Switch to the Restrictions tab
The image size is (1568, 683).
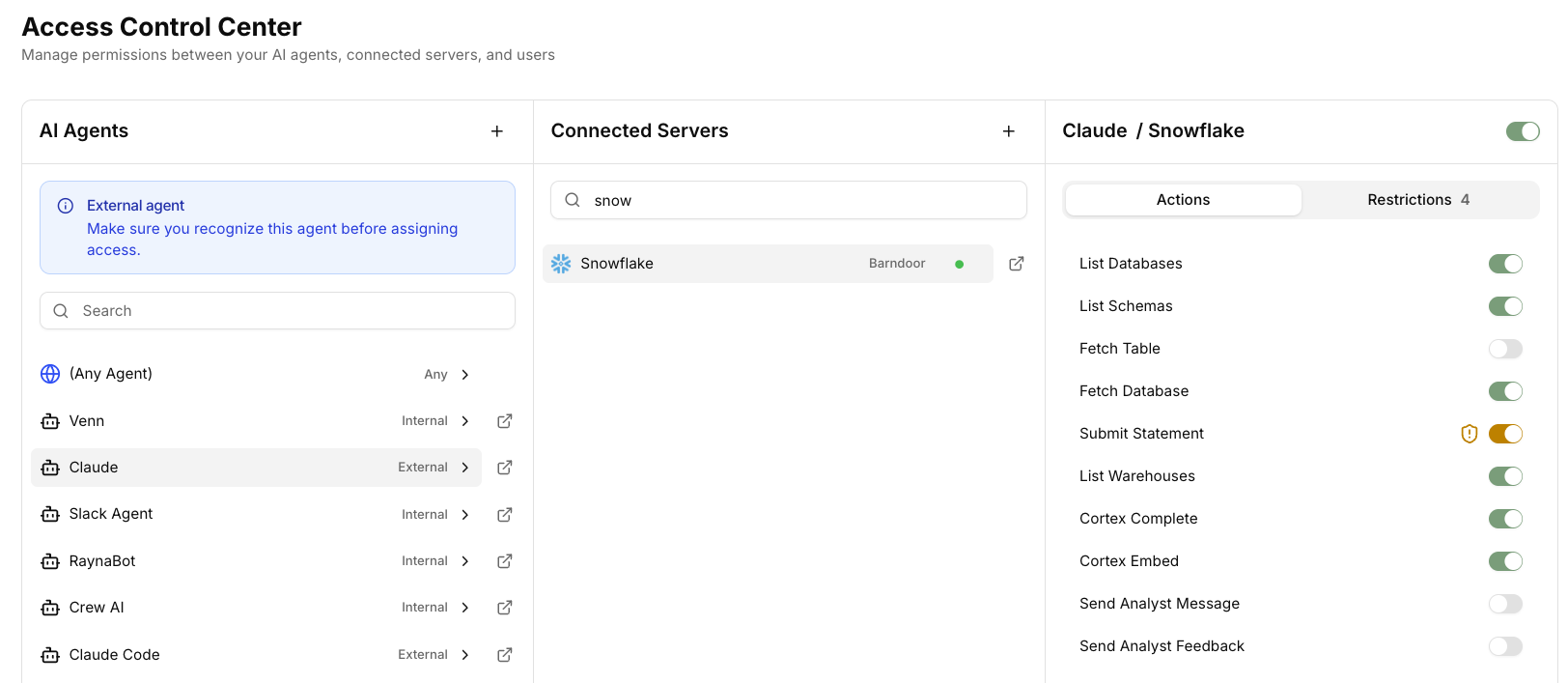[1418, 200]
